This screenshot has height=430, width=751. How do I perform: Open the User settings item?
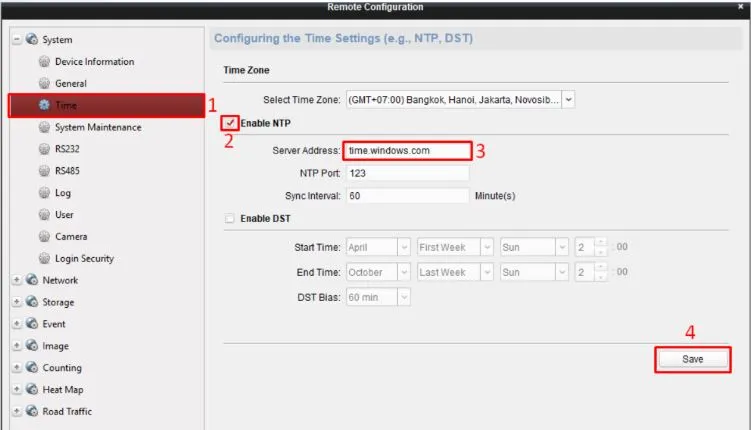[x=64, y=215]
